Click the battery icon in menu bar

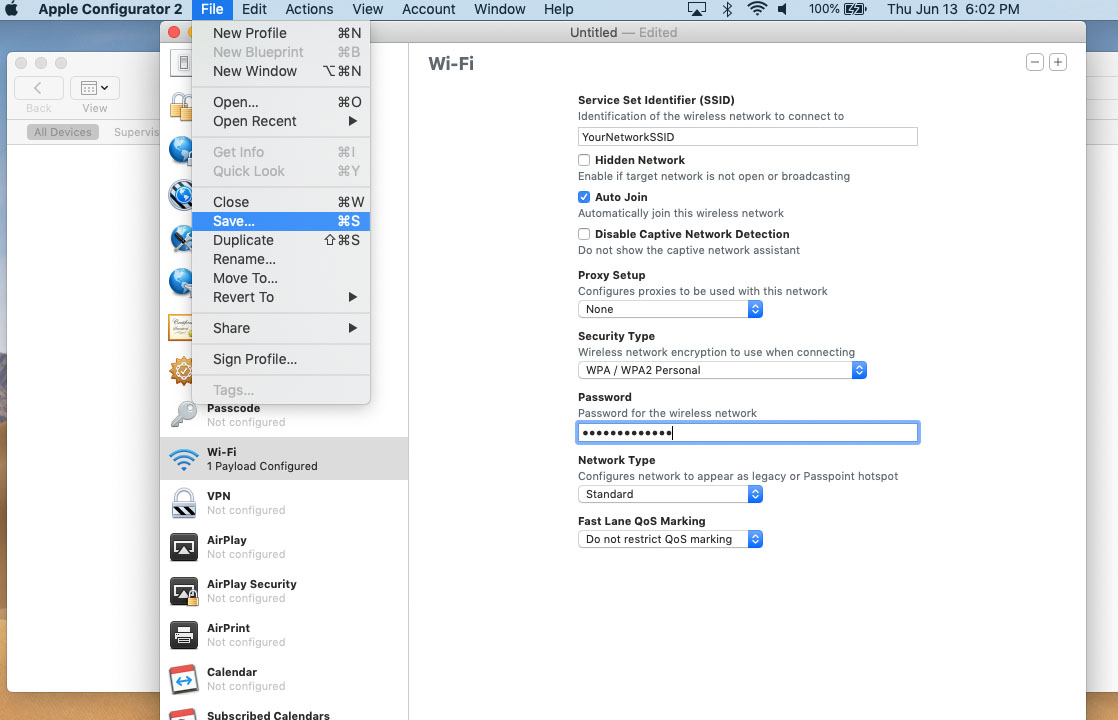click(855, 9)
